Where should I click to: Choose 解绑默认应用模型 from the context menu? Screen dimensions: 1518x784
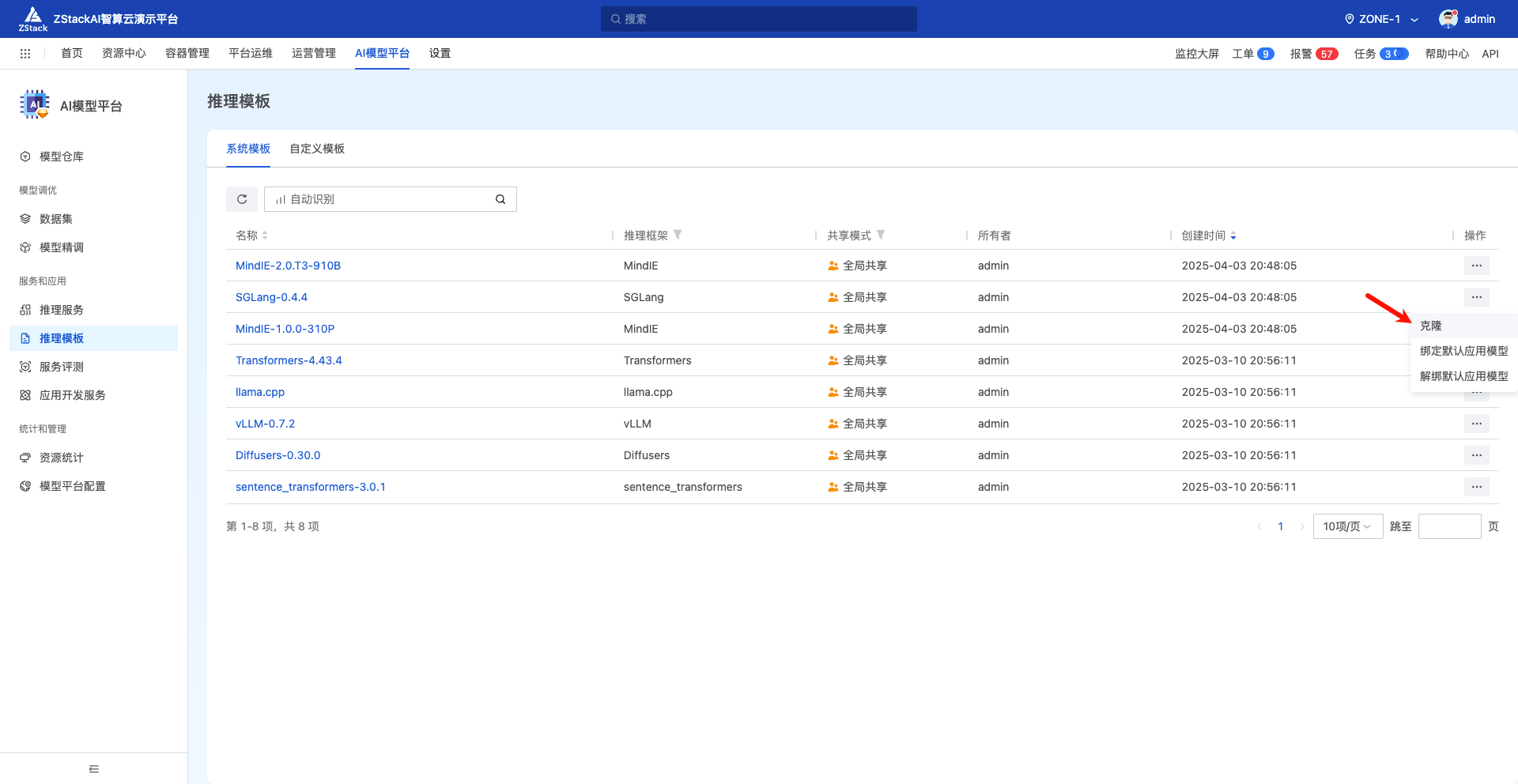1463,376
